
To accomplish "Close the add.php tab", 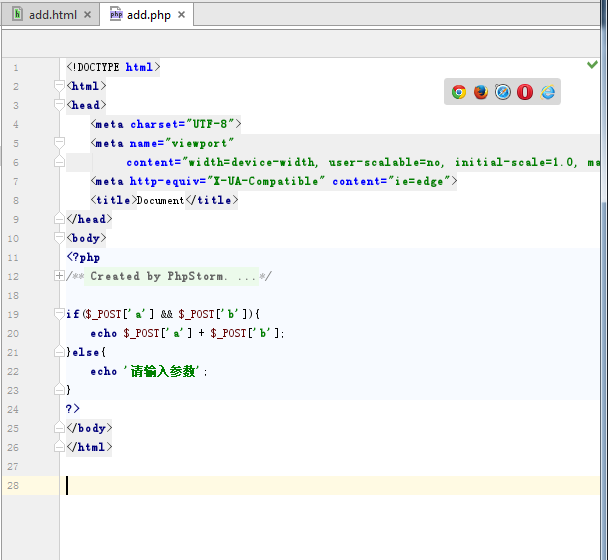I will [x=181, y=15].
